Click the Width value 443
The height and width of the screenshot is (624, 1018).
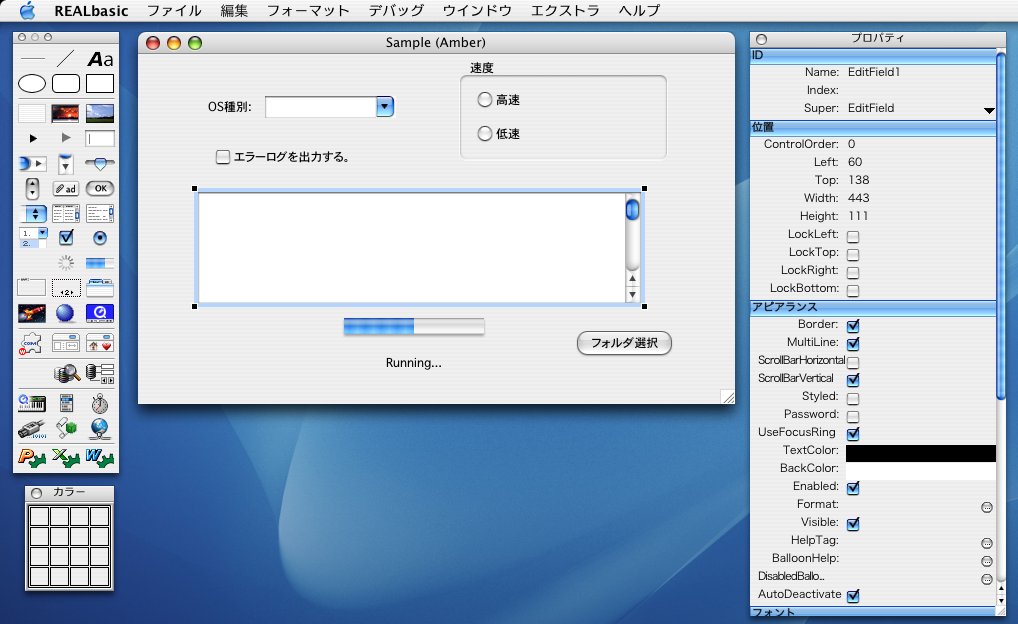858,198
